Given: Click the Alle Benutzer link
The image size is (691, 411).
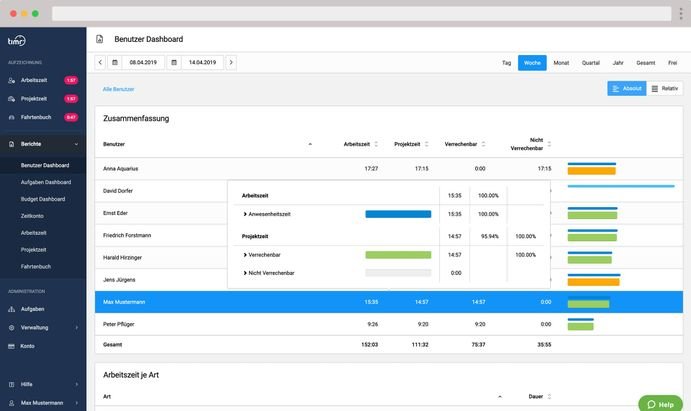Looking at the screenshot, I should 118,89.
